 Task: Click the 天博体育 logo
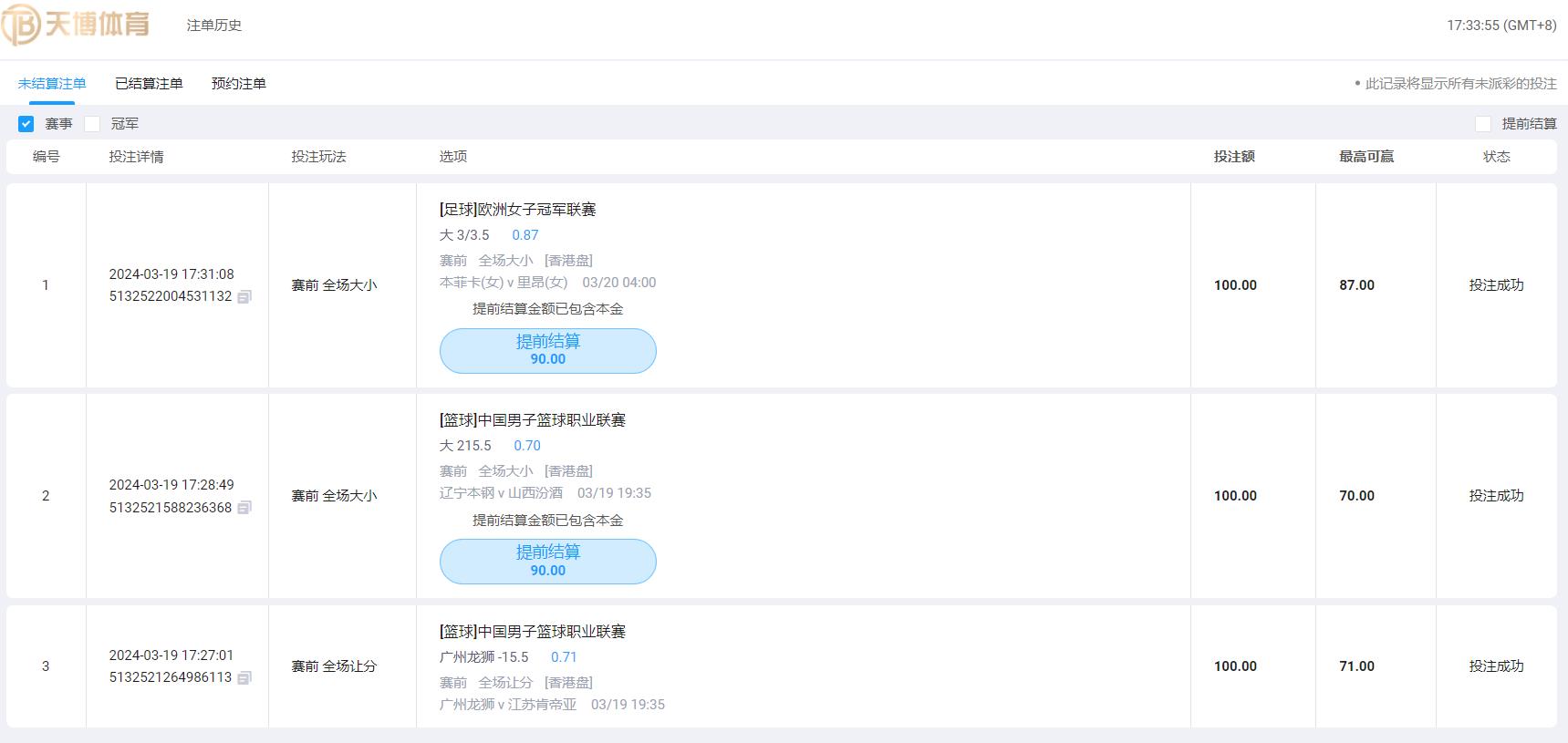coord(75,25)
